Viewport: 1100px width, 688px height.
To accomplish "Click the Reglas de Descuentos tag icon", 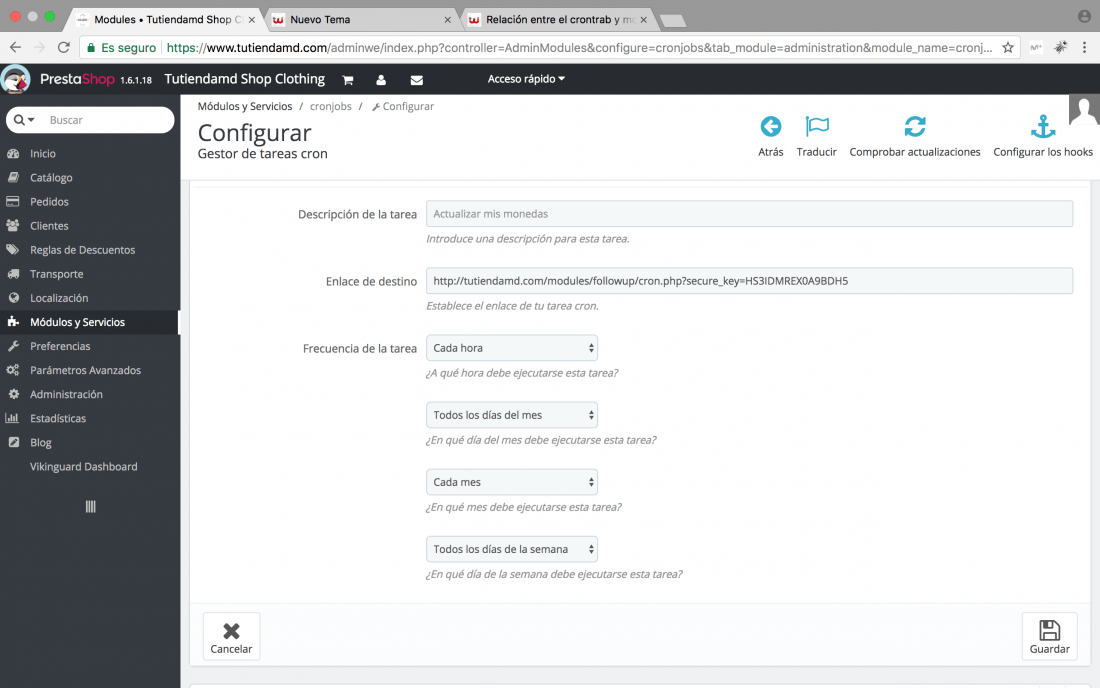I will [x=13, y=250].
